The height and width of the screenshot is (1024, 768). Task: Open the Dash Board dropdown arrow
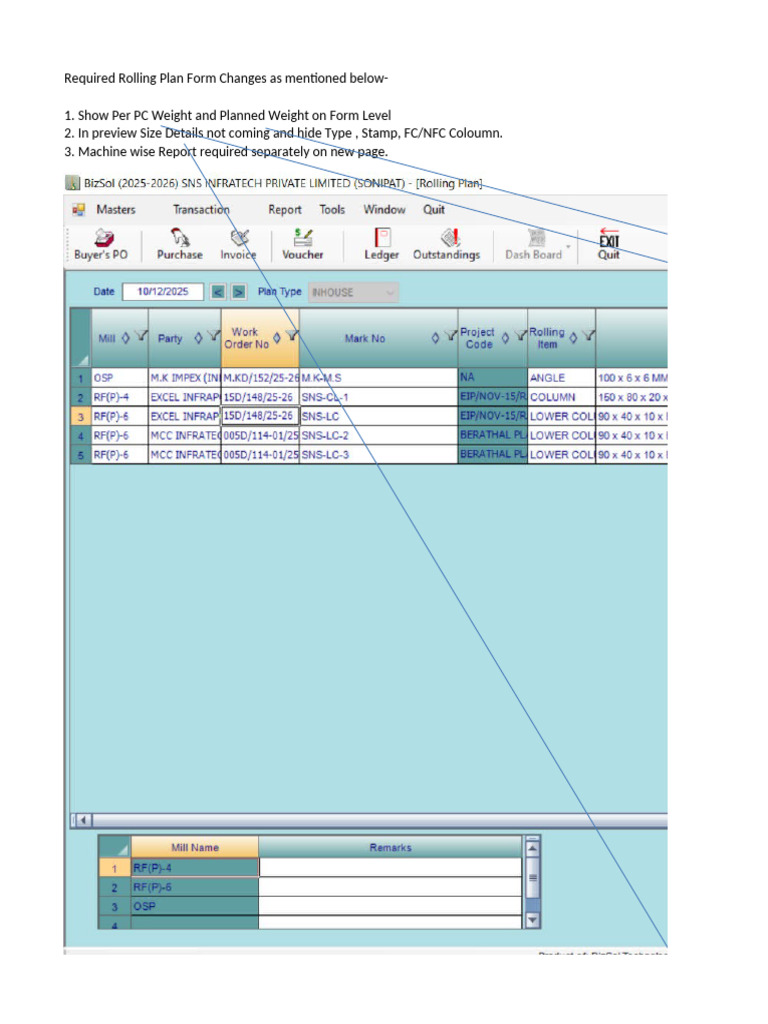pos(568,247)
